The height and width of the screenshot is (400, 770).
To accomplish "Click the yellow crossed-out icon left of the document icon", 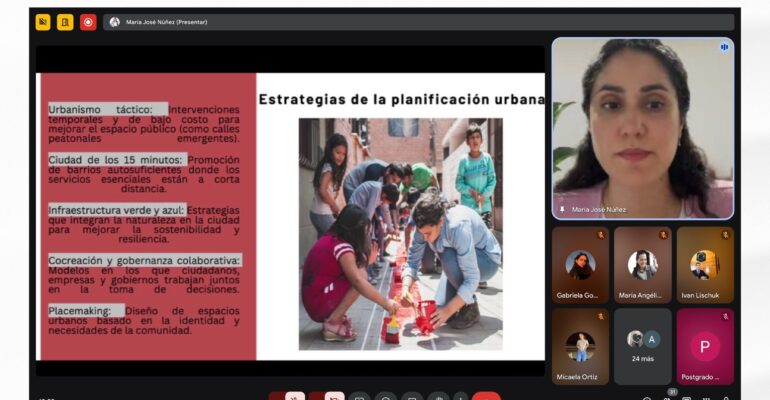I will (42, 22).
